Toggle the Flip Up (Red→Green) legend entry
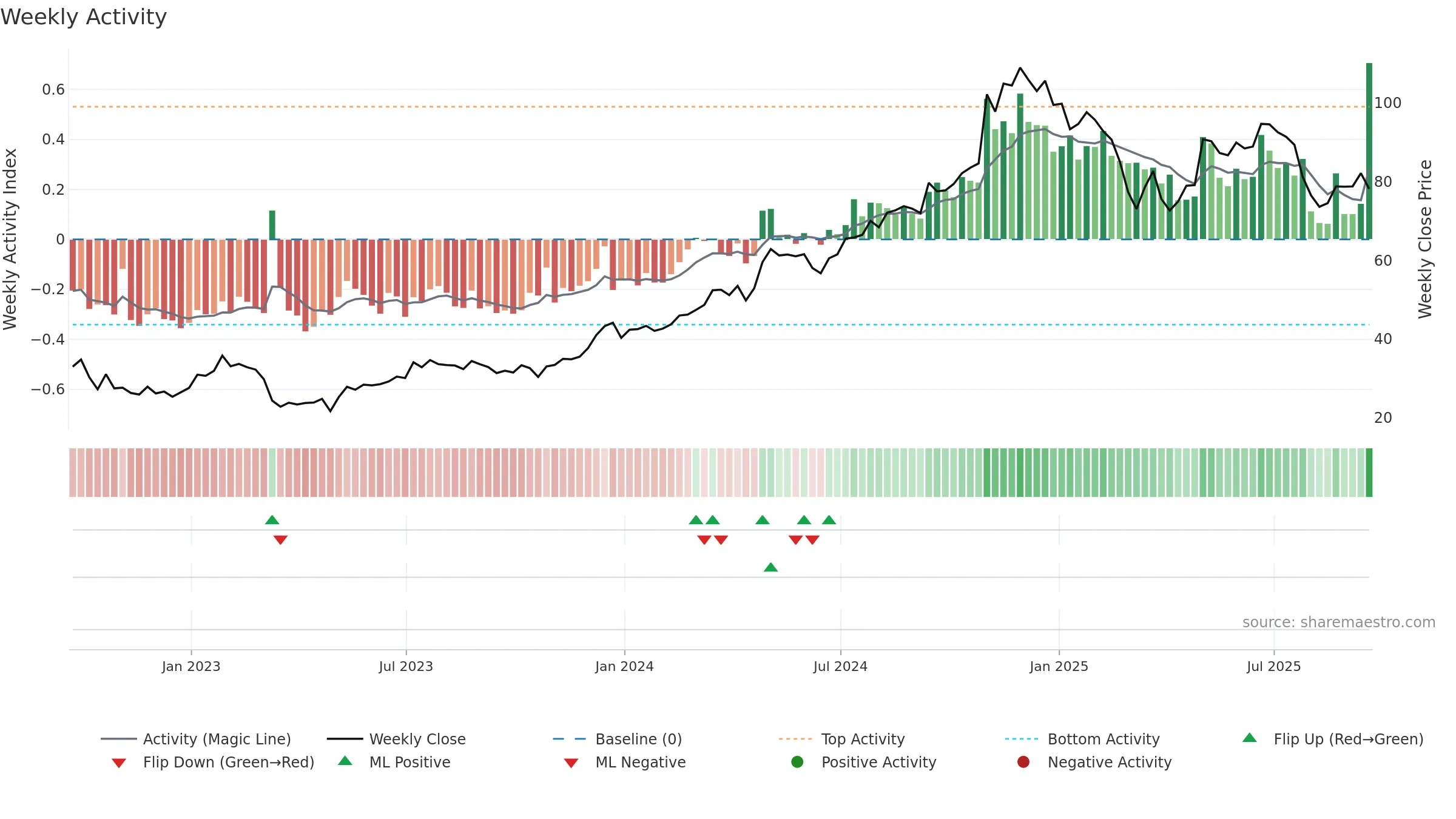This screenshot has width=1456, height=819. [1332, 739]
